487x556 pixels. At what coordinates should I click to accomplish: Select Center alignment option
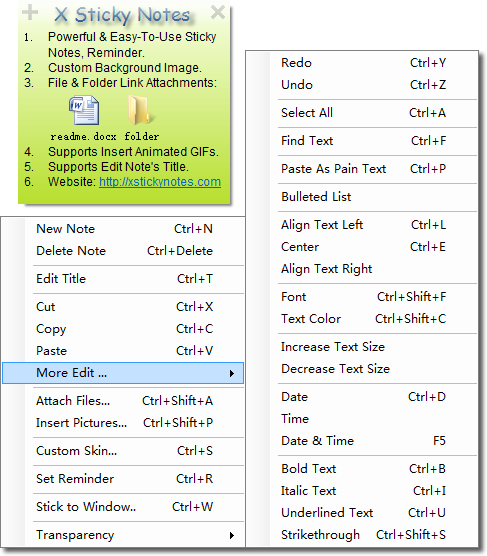[x=363, y=247]
